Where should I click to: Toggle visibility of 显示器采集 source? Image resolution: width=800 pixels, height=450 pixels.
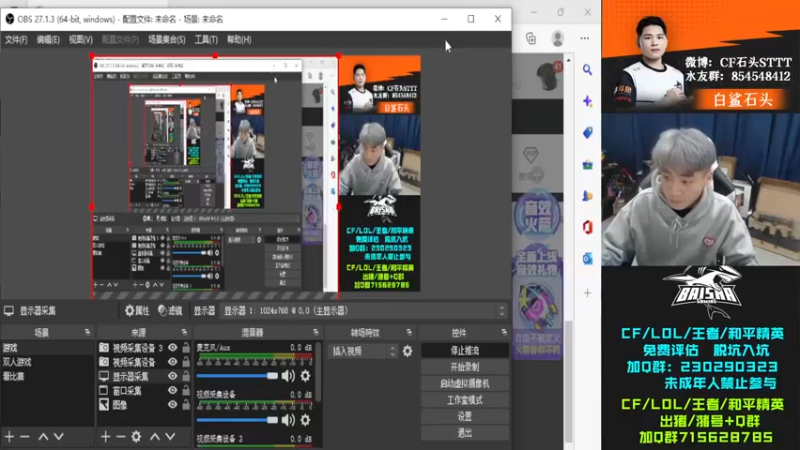pyautogui.click(x=173, y=376)
